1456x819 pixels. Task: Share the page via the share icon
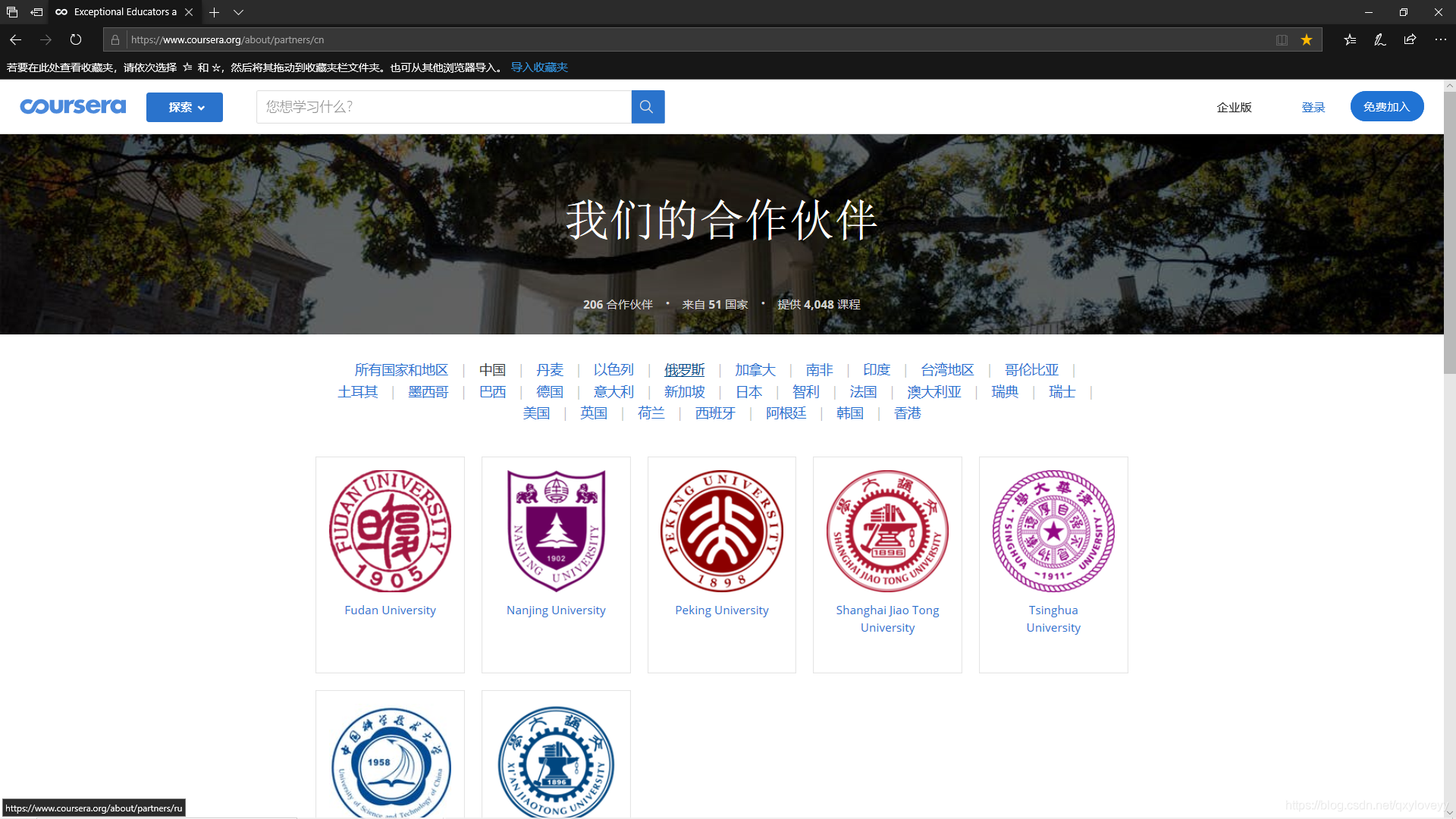point(1410,39)
